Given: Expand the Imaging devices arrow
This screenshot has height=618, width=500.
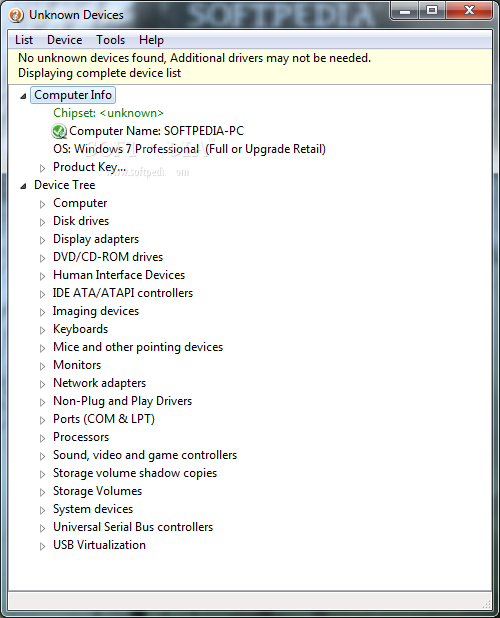Looking at the screenshot, I should click(42, 312).
